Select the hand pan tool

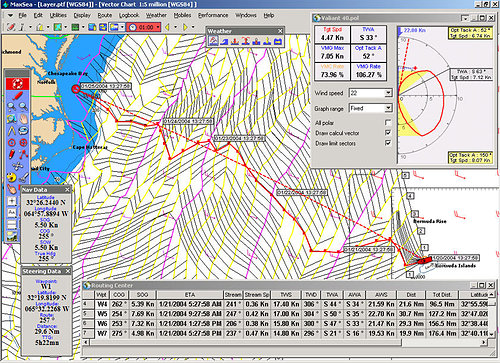tap(23, 119)
